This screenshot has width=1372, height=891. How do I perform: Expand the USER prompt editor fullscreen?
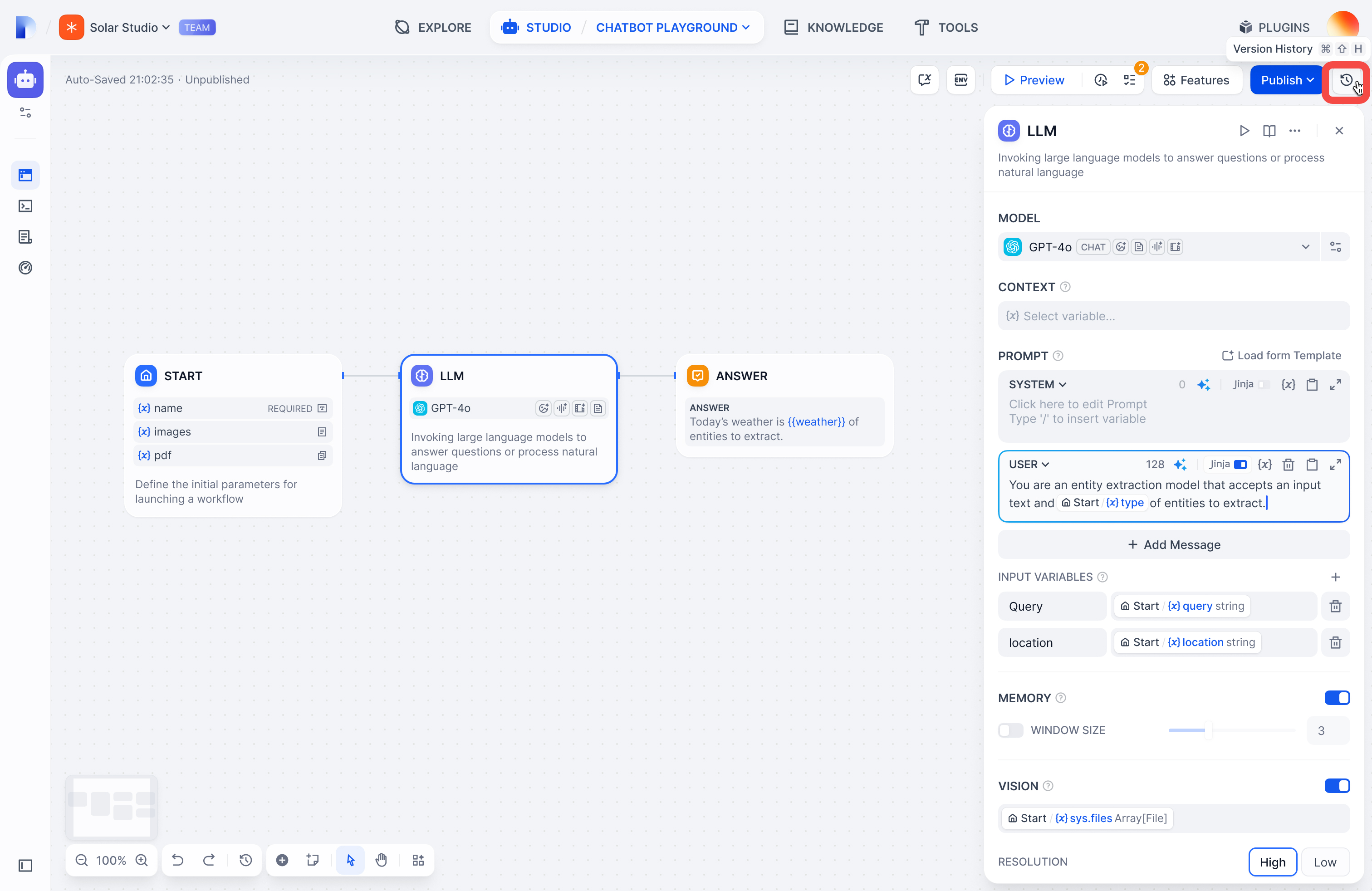point(1335,464)
